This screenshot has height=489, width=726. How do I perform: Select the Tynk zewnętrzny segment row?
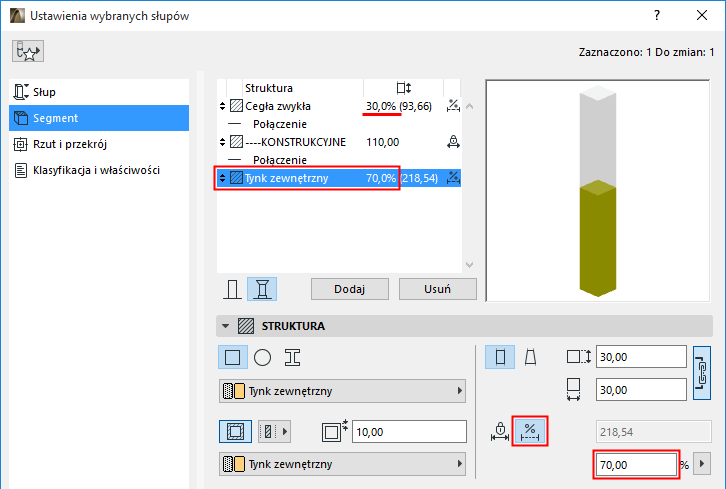(x=338, y=178)
